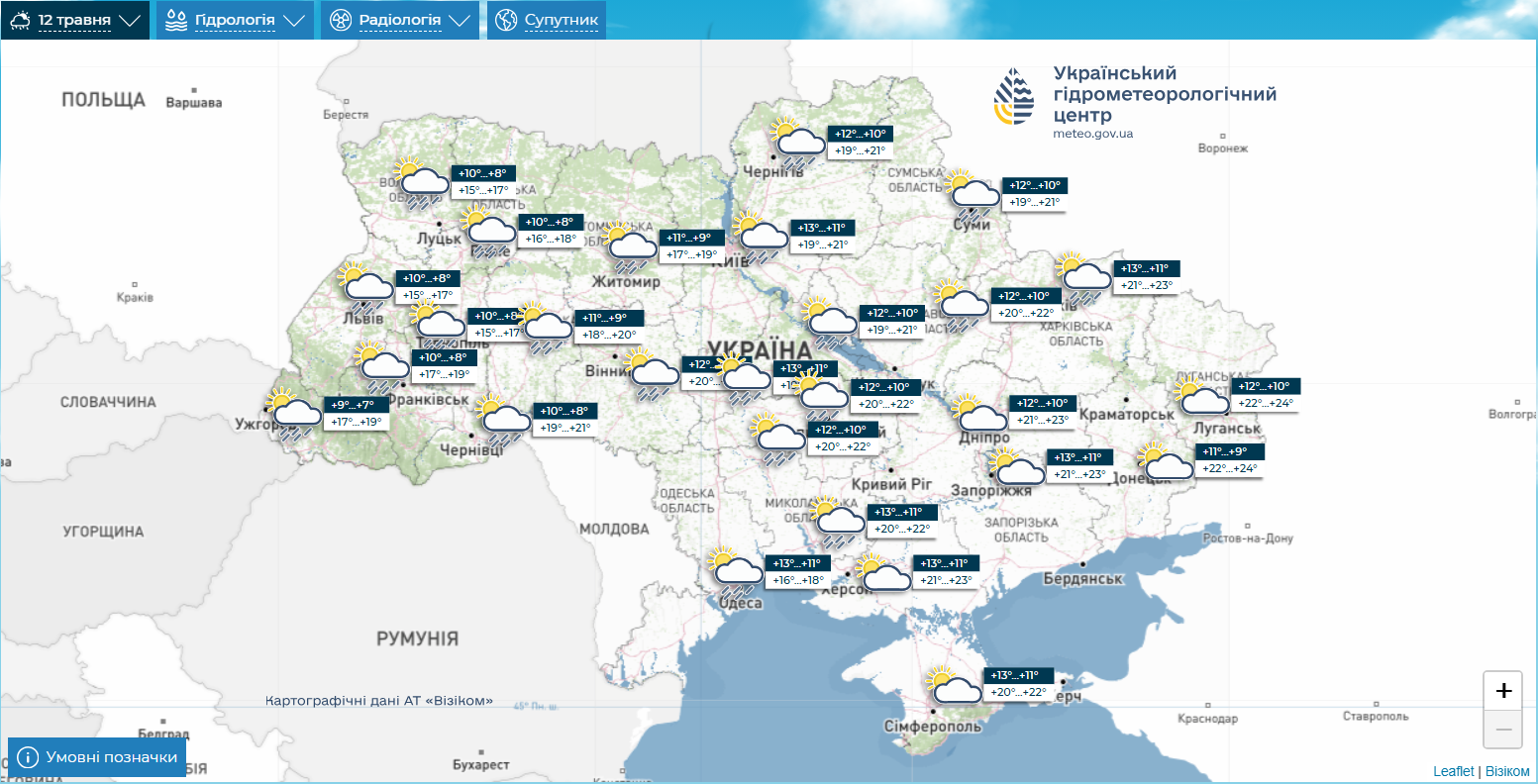Click the Кривий Ріг city label
The height and width of the screenshot is (784, 1538).
tap(892, 484)
